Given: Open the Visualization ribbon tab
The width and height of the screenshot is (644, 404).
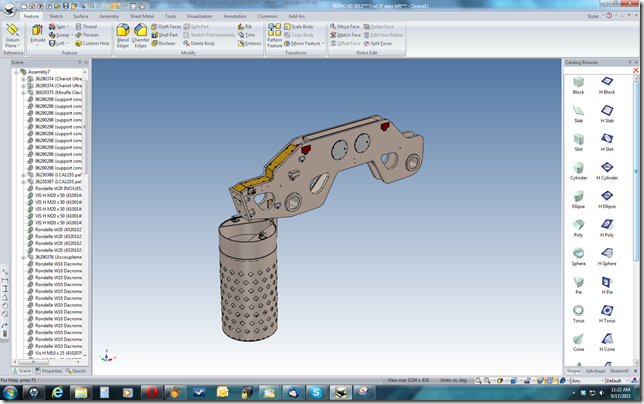Looking at the screenshot, I should tap(200, 17).
